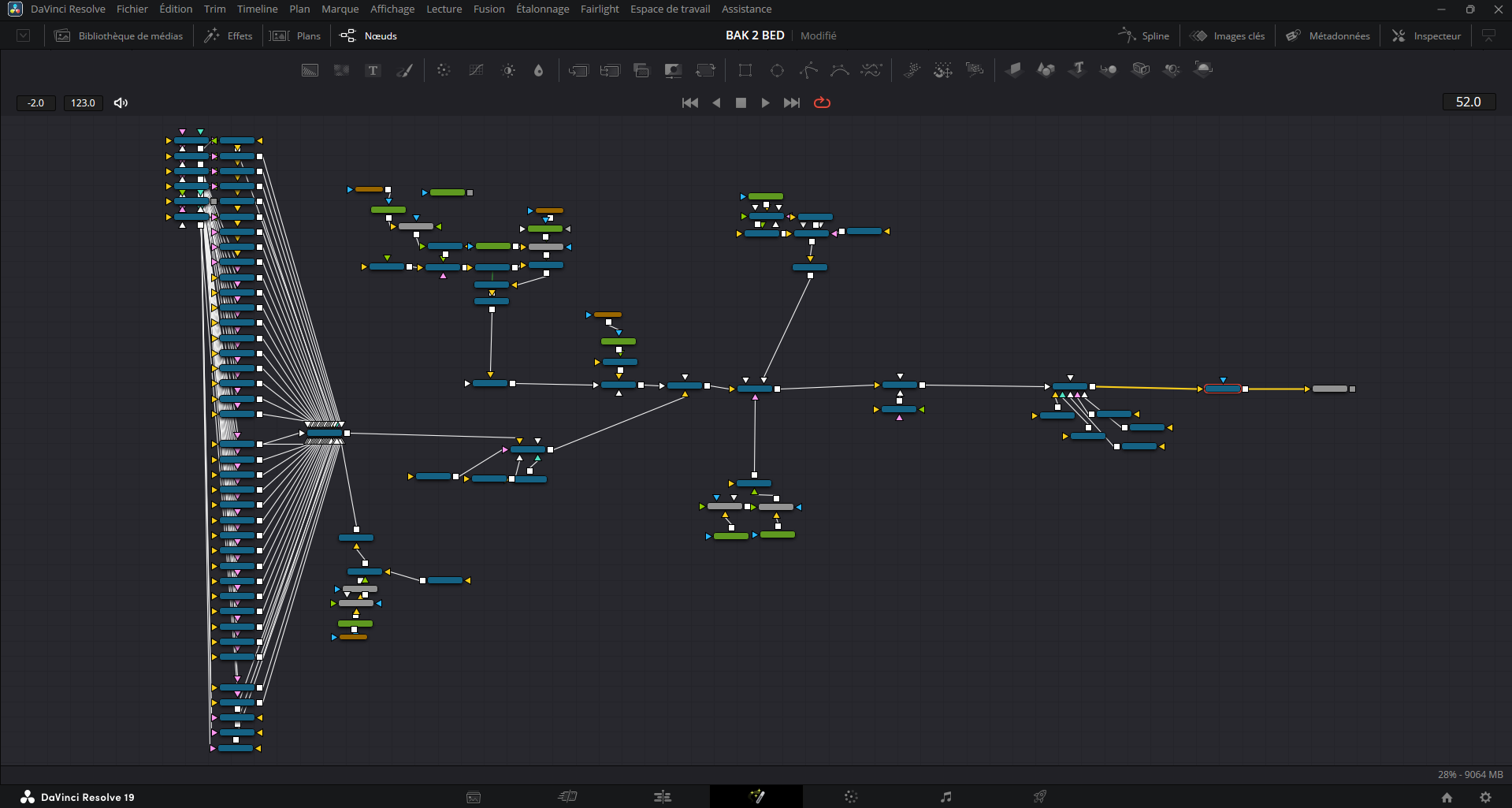Expand the top-left layout dropdown arrow
Image resolution: width=1512 pixels, height=808 pixels.
point(24,35)
